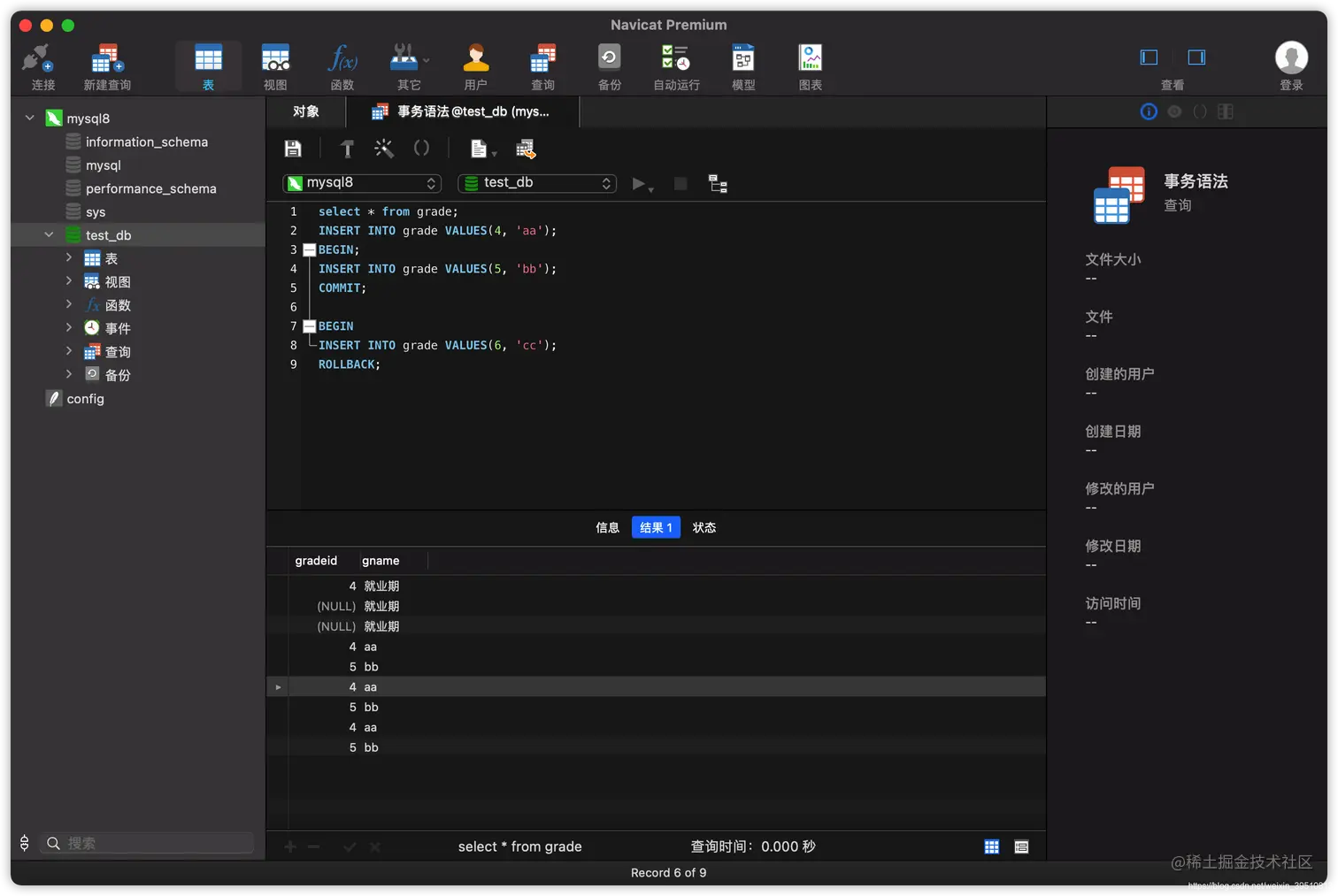Click the gradeid column header
This screenshot has height=896, width=1338.
pos(316,561)
